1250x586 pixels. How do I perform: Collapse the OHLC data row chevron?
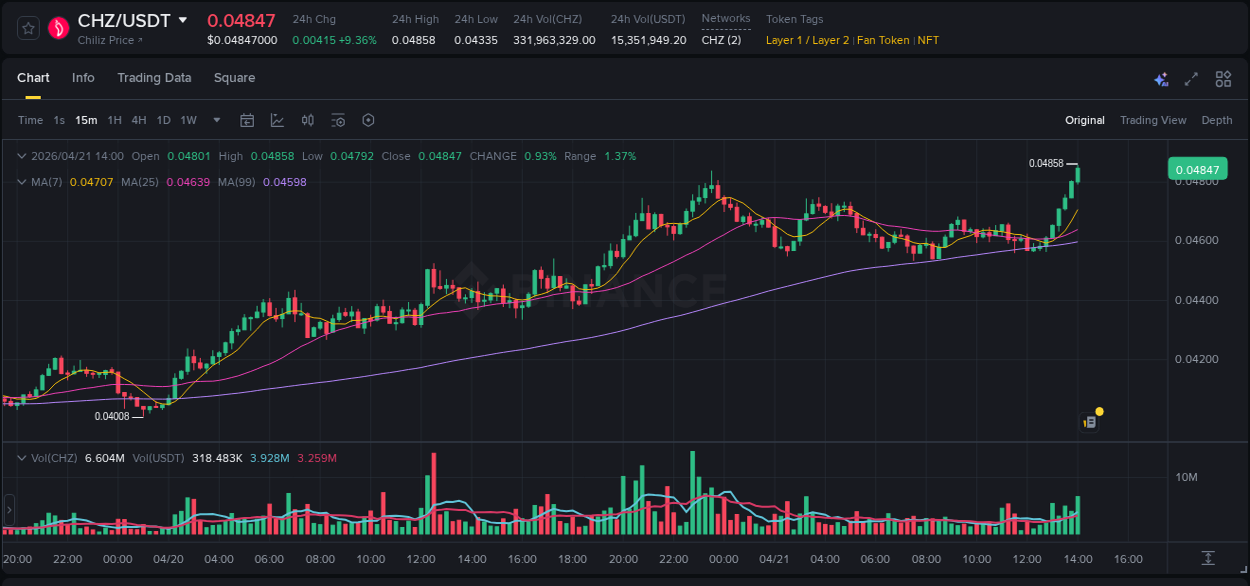tap(22, 156)
